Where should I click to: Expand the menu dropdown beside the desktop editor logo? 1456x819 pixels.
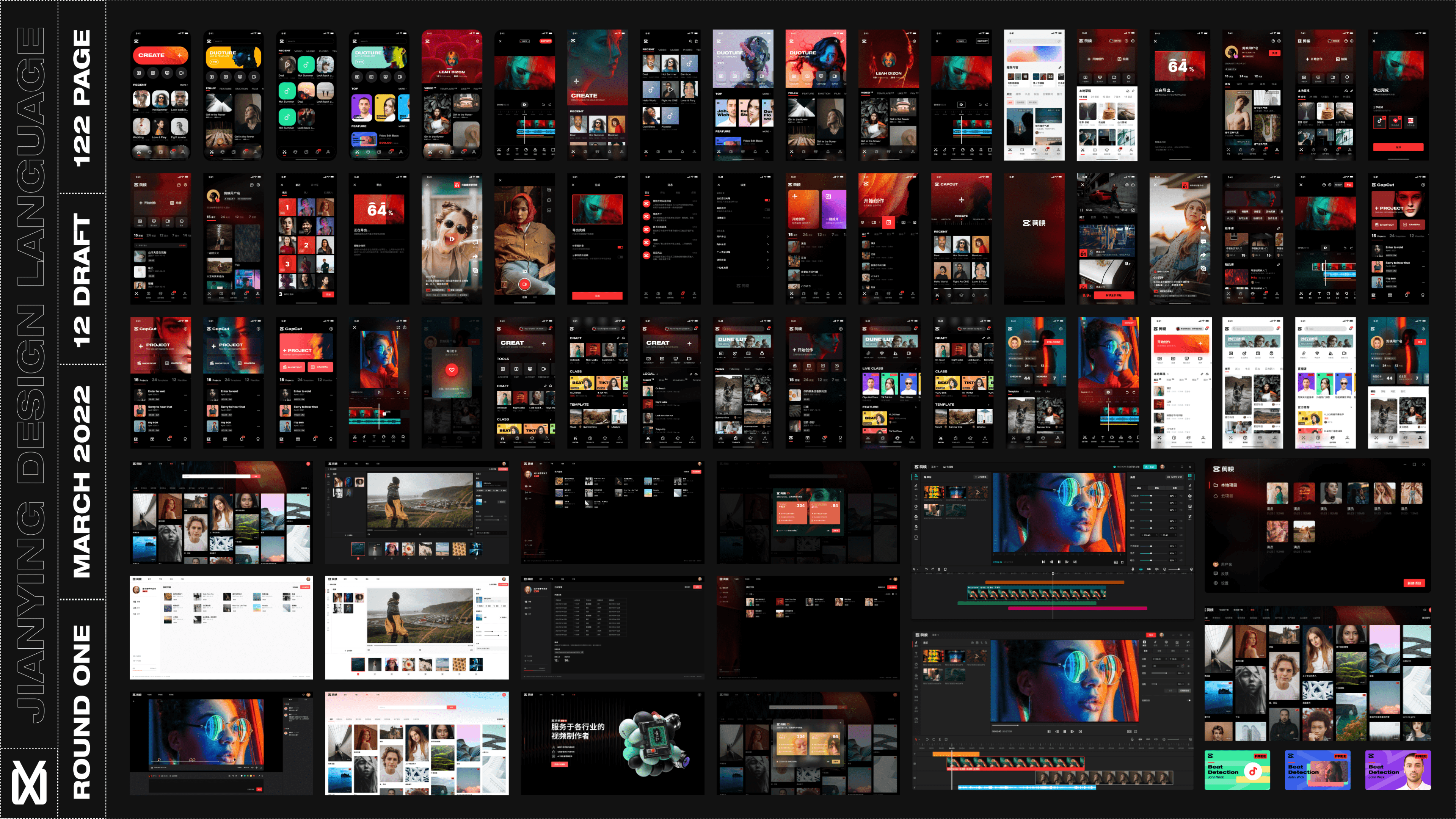click(x=935, y=467)
